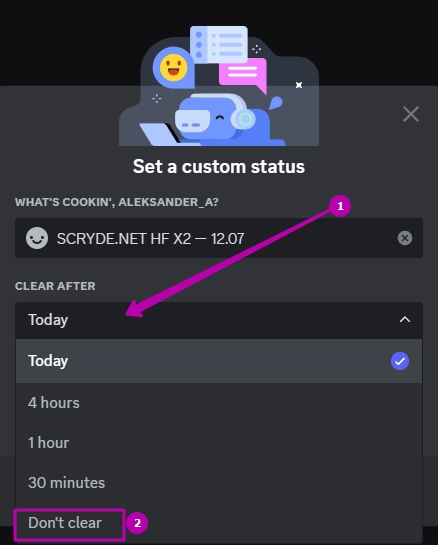Click the purple annotation badge numbered 2
Image resolution: width=438 pixels, height=545 pixels.
click(x=137, y=523)
